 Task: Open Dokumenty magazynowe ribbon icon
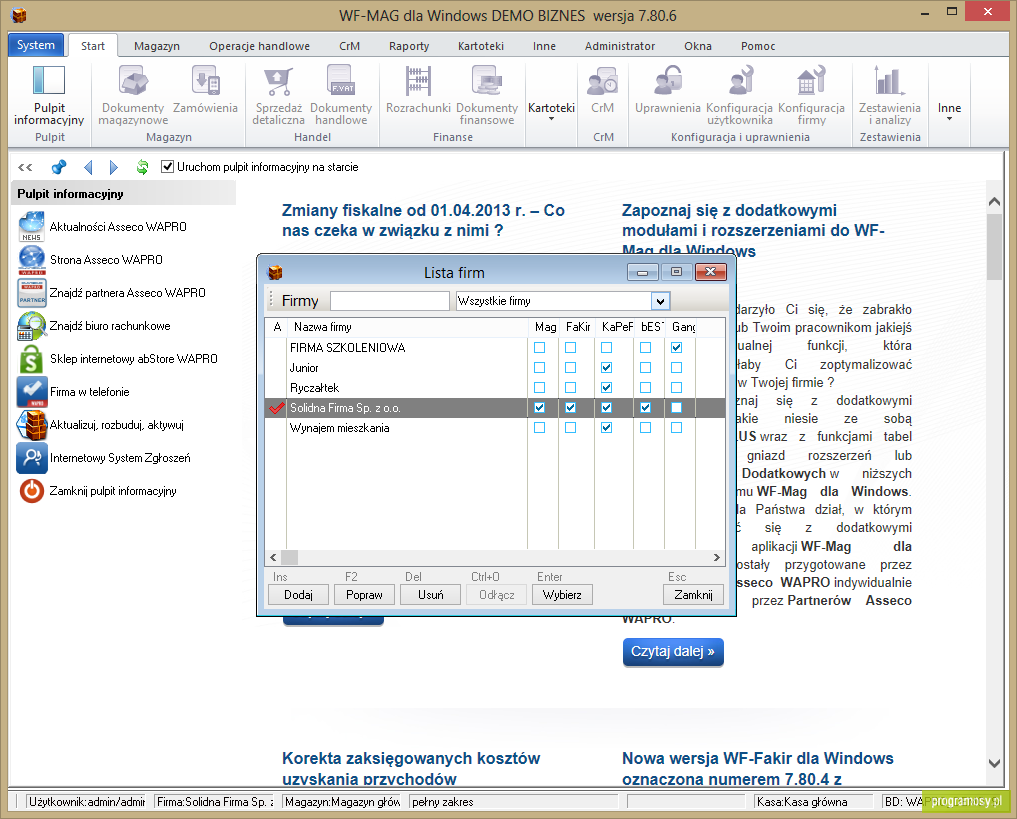pyautogui.click(x=134, y=81)
